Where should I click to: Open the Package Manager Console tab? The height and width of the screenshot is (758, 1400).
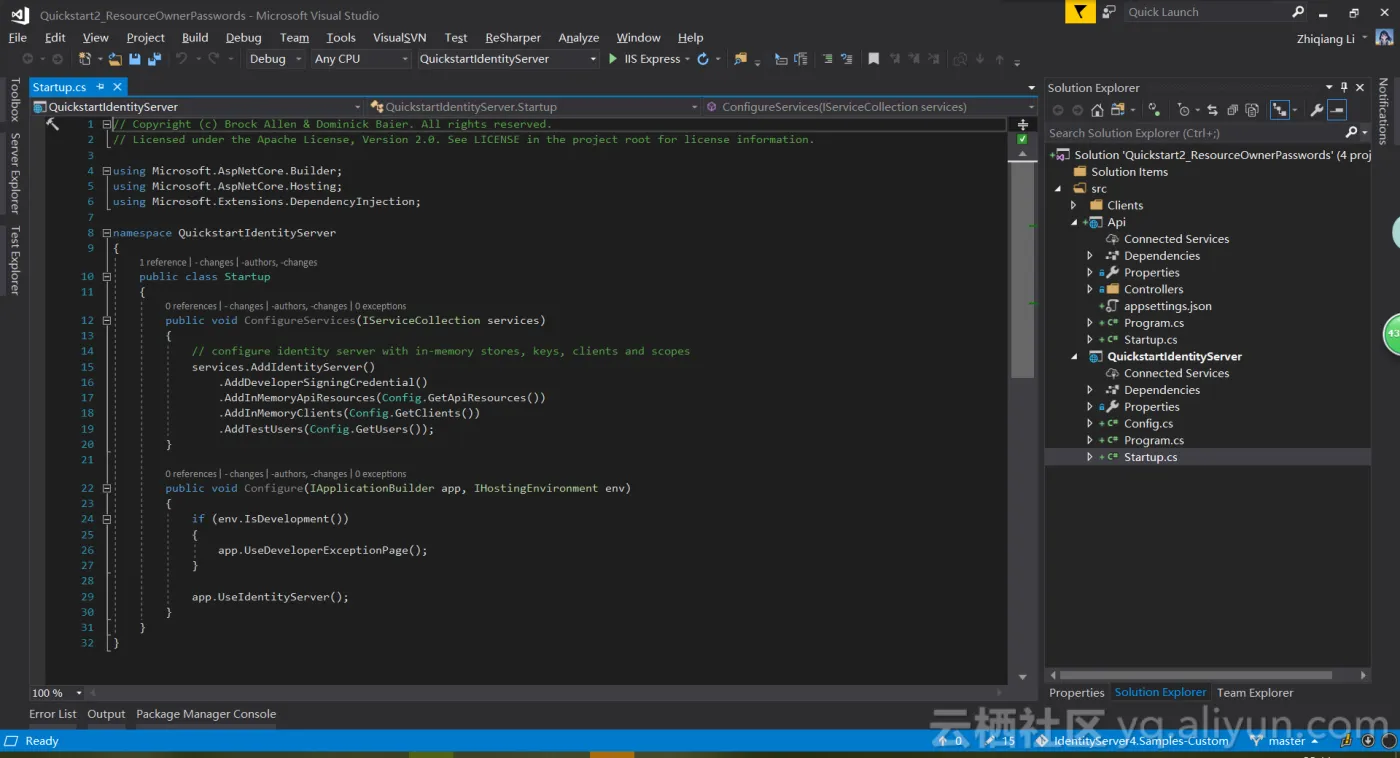tap(206, 714)
